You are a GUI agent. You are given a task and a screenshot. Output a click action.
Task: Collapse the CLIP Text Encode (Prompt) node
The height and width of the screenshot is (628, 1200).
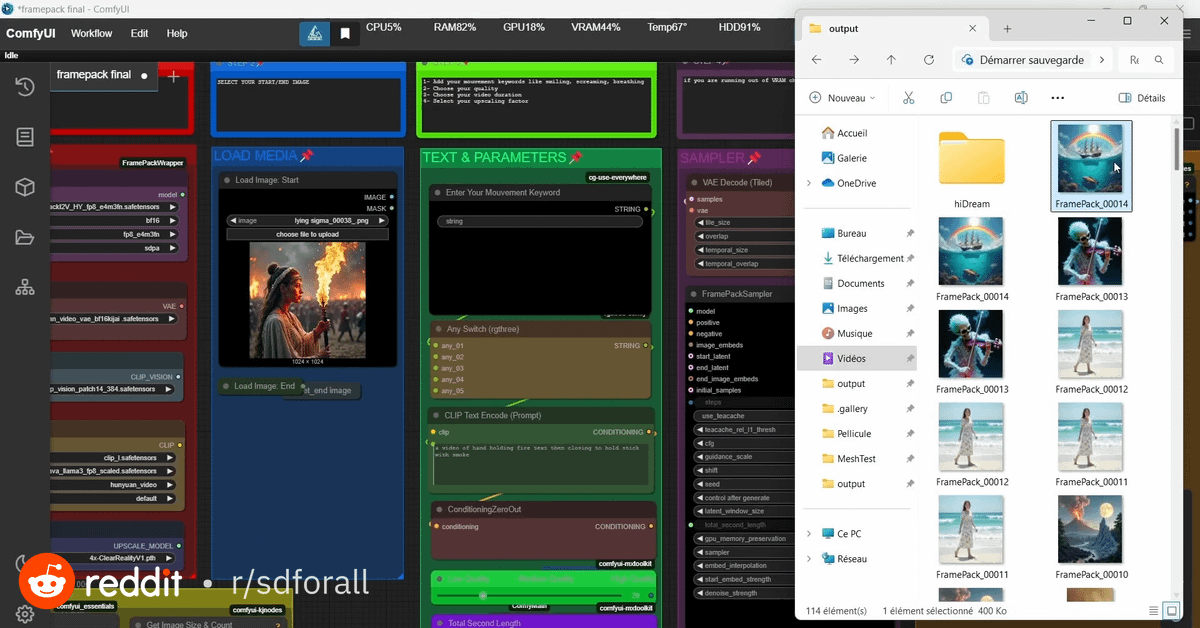click(x=437, y=415)
